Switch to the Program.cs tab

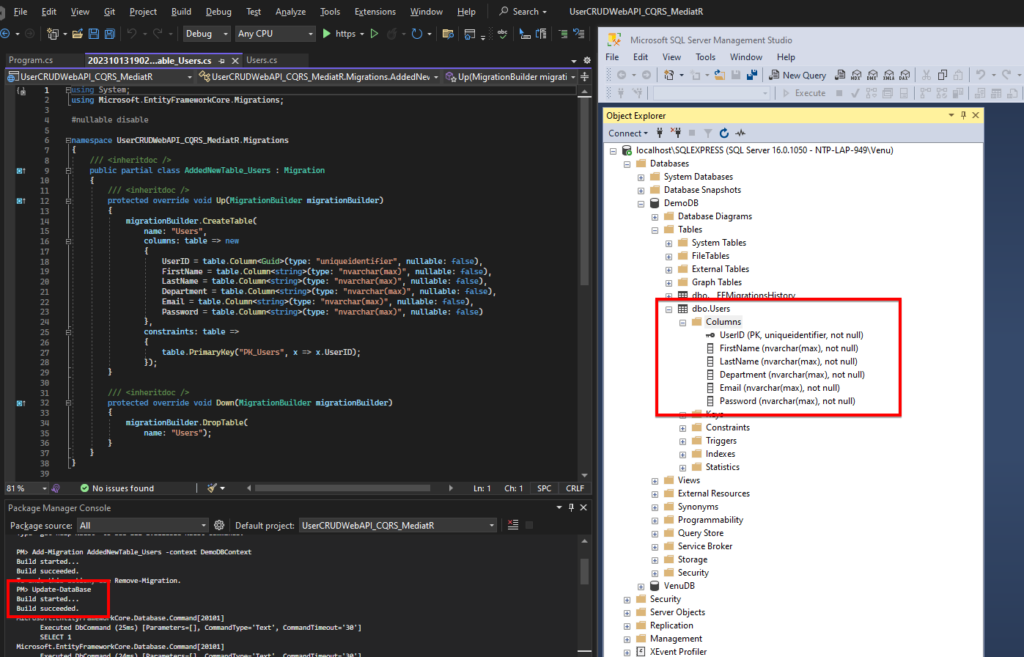pyautogui.click(x=31, y=60)
